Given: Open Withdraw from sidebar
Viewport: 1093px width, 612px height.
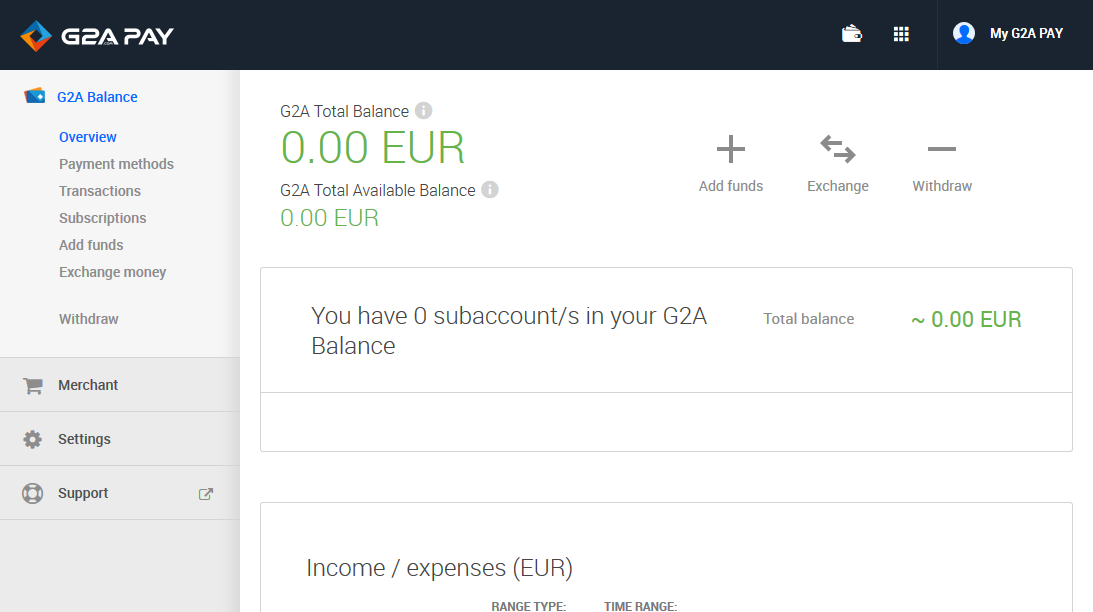Looking at the screenshot, I should pos(89,319).
